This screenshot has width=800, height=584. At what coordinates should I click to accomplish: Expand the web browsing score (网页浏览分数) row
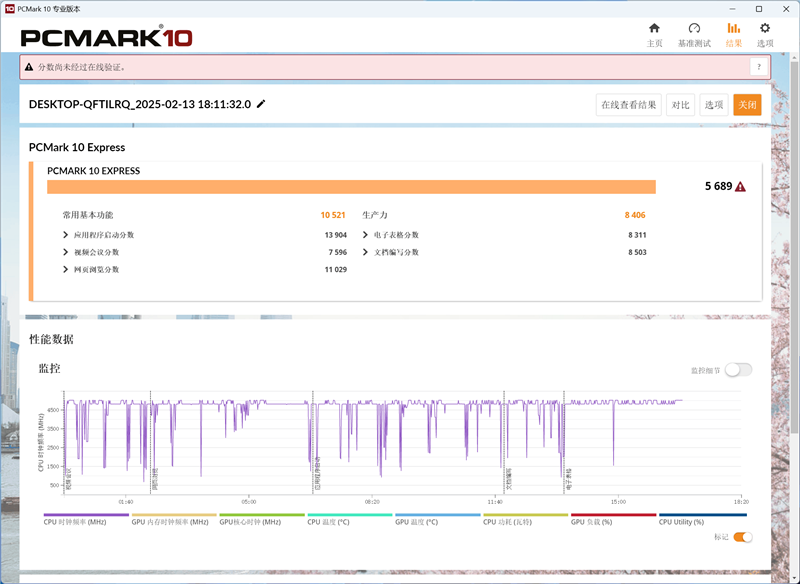tap(66, 269)
